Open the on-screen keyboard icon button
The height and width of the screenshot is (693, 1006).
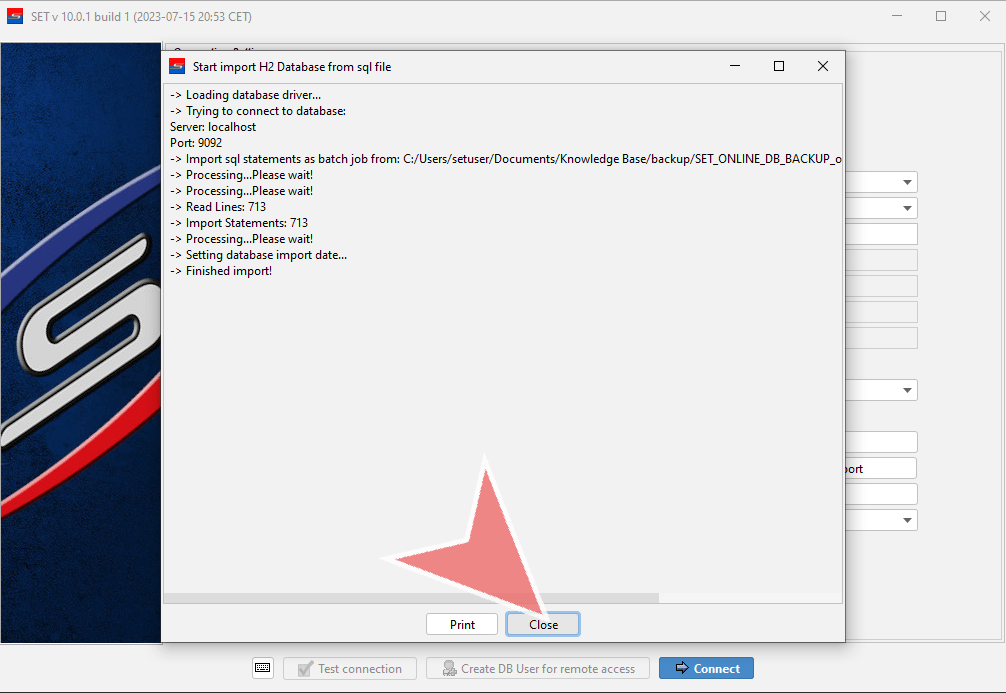pyautogui.click(x=263, y=668)
